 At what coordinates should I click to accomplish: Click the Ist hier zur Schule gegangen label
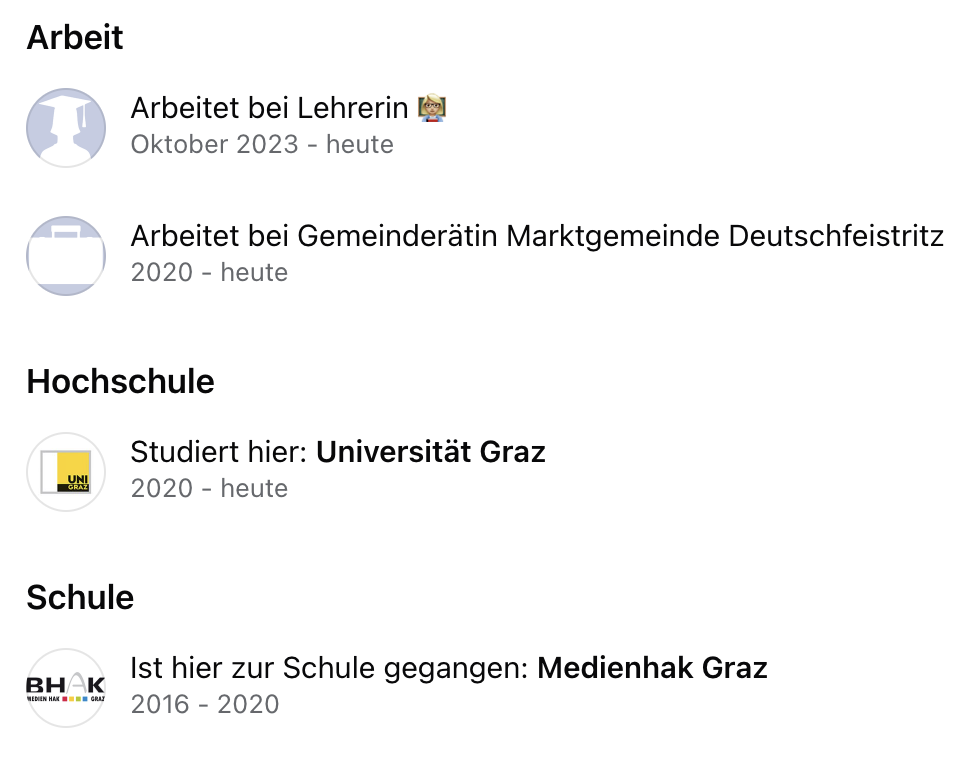330,668
